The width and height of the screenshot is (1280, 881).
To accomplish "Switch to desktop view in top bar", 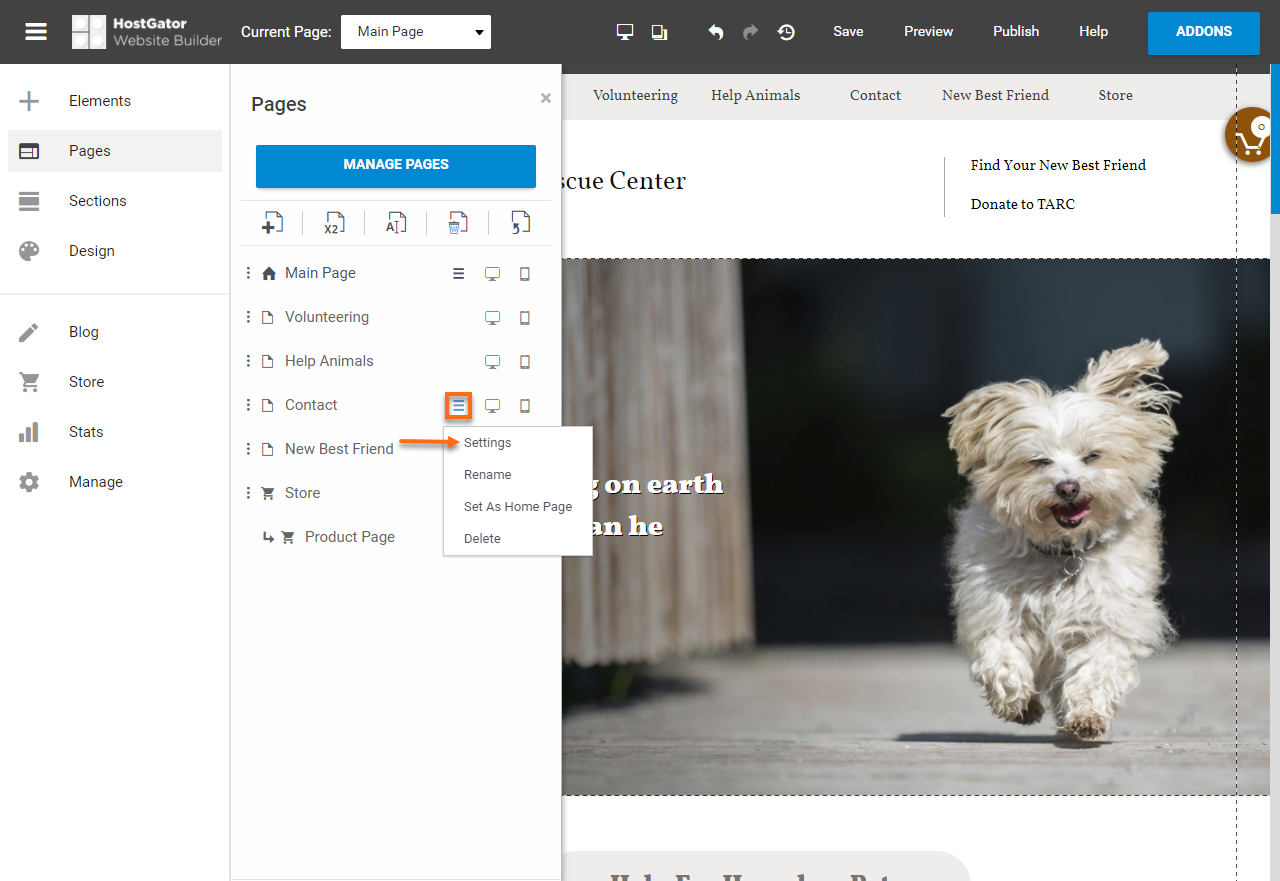I will (x=625, y=32).
